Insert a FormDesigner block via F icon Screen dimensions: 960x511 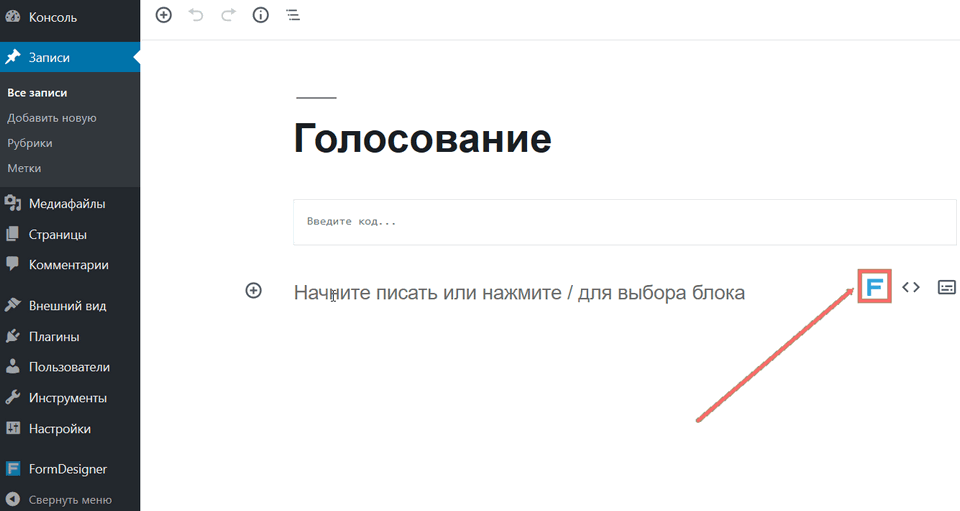pyautogui.click(x=874, y=286)
